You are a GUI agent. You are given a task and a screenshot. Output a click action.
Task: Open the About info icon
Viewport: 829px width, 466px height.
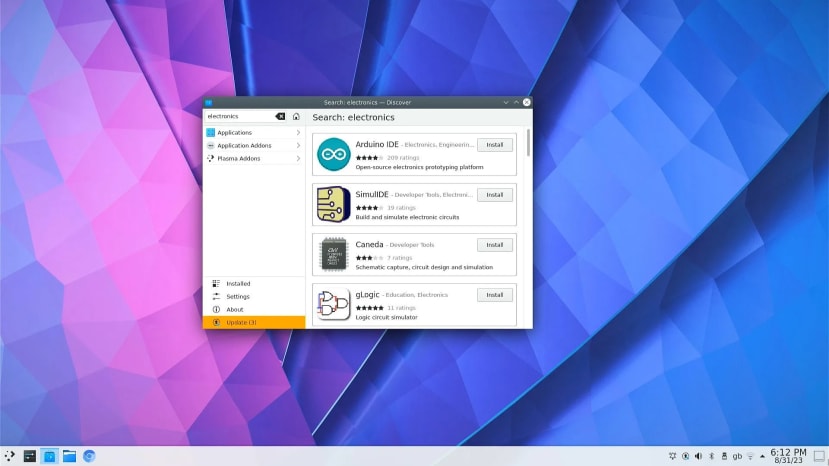coord(216,309)
